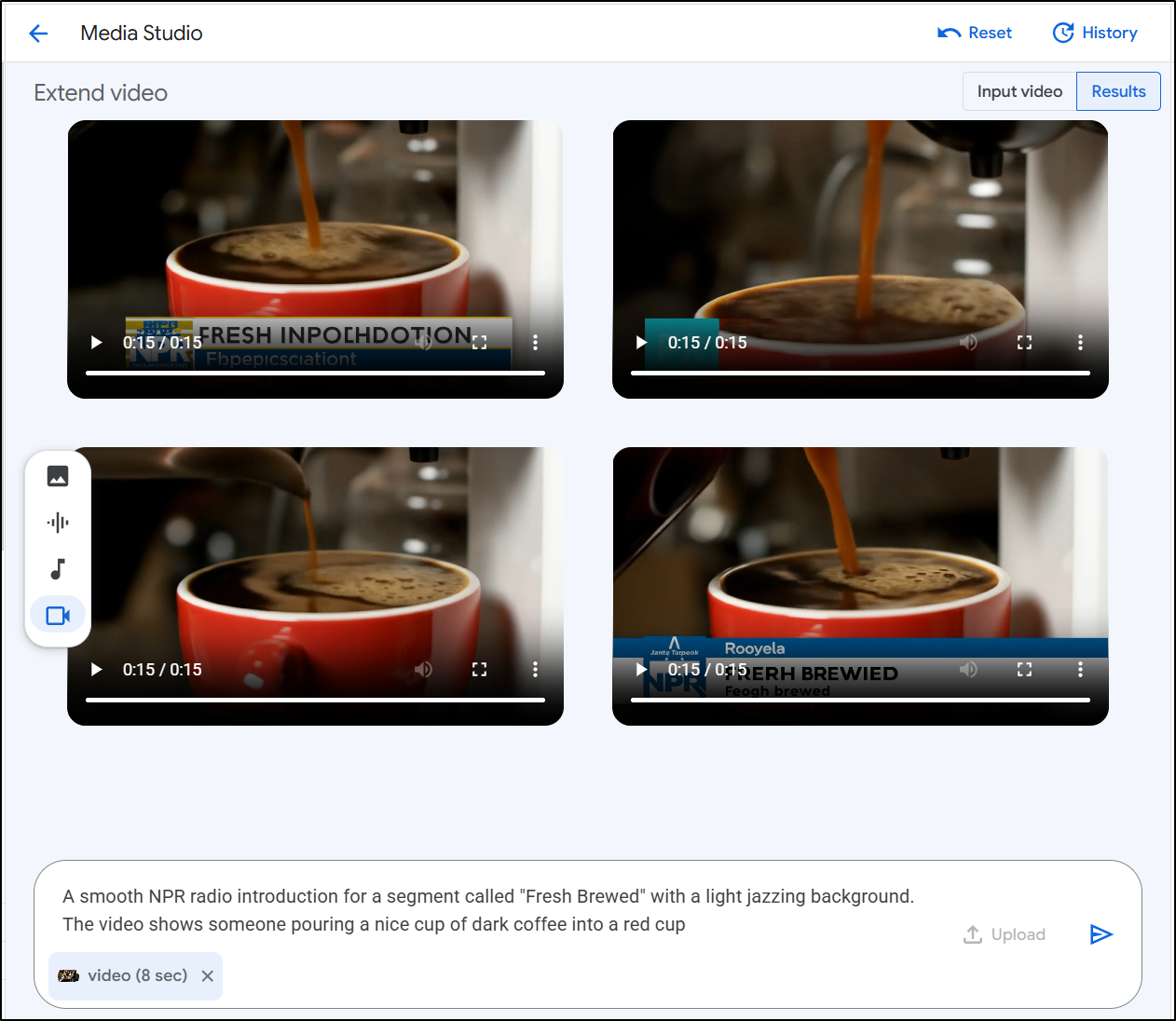The image size is (1176, 1021).
Task: Seek on the bottom-right video progress bar
Action: pos(860,700)
